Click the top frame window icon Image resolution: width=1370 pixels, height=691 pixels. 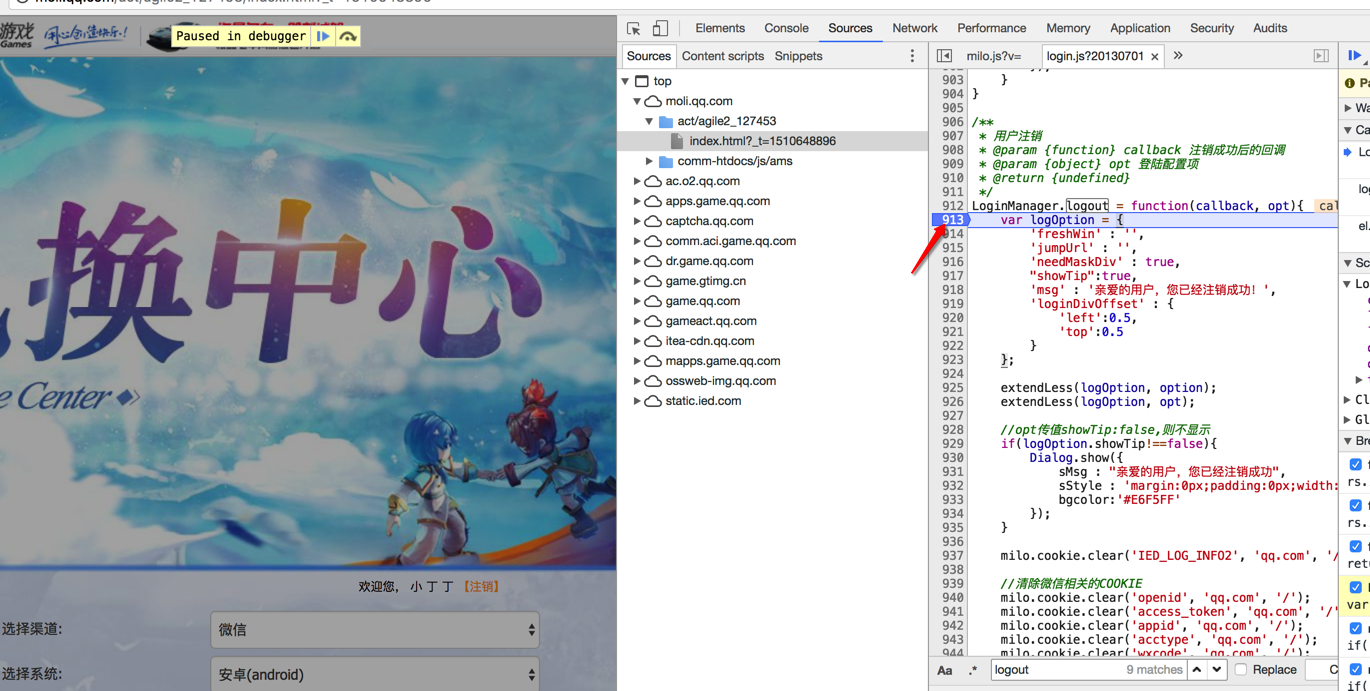(x=642, y=81)
